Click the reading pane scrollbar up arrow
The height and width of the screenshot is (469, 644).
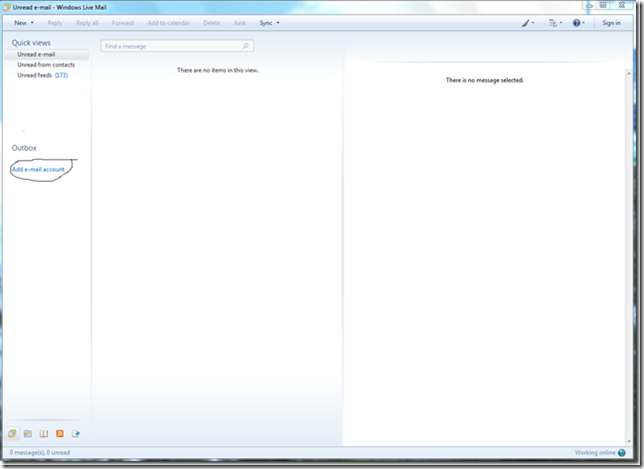(628, 73)
